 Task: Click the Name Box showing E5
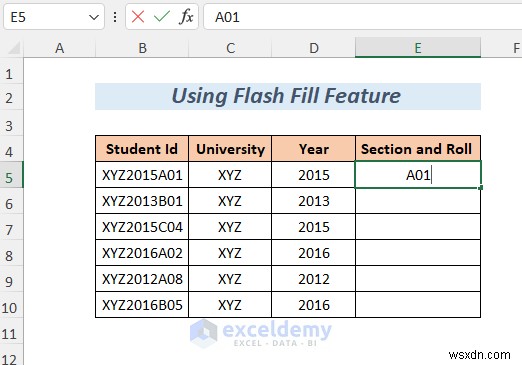[54, 17]
